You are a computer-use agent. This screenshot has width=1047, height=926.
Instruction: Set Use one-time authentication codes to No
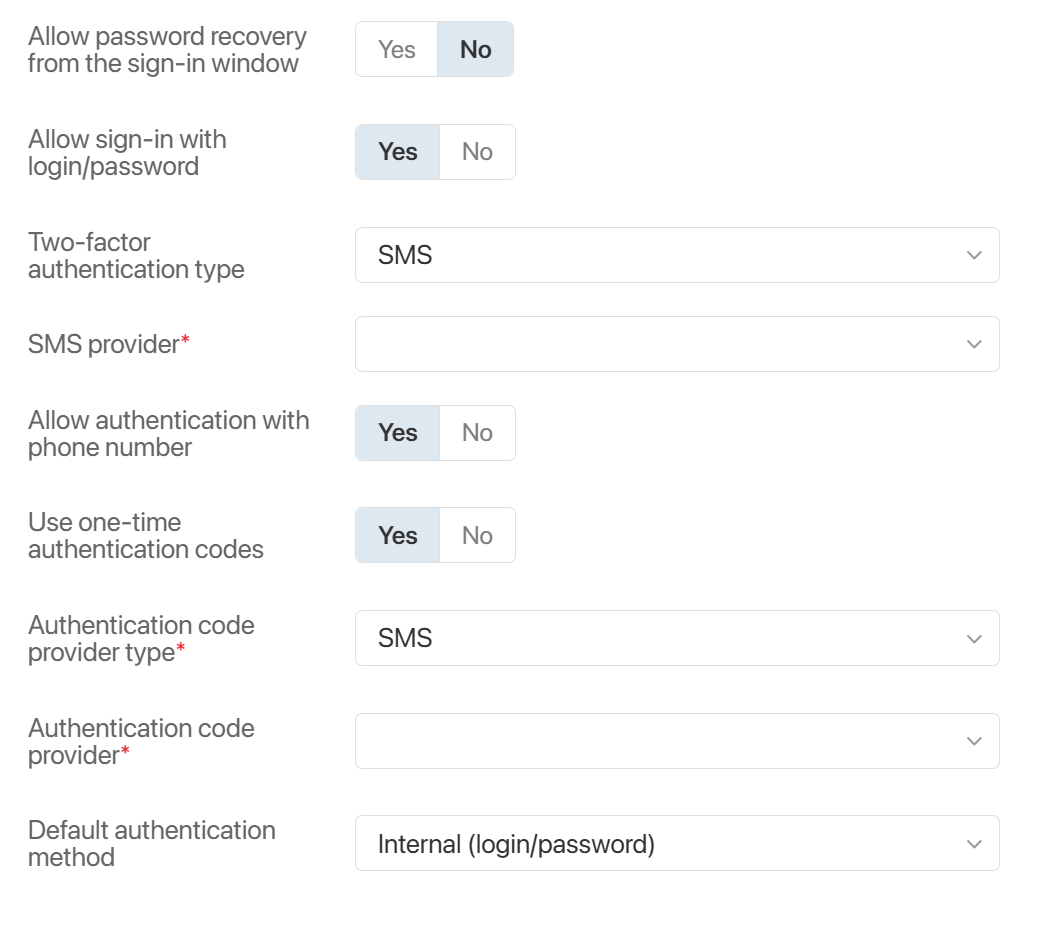(477, 535)
